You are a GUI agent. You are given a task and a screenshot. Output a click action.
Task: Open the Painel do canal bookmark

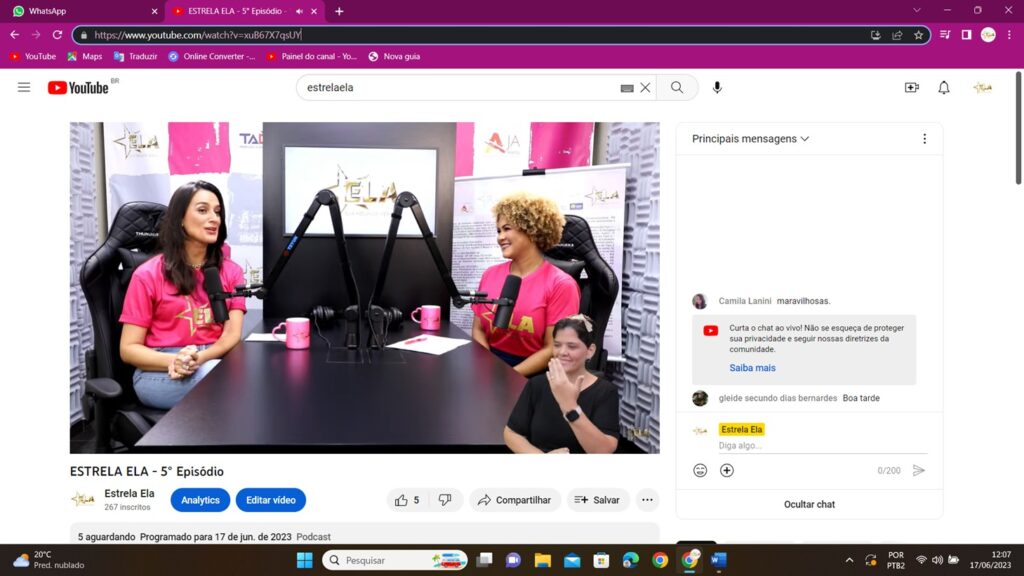click(311, 57)
